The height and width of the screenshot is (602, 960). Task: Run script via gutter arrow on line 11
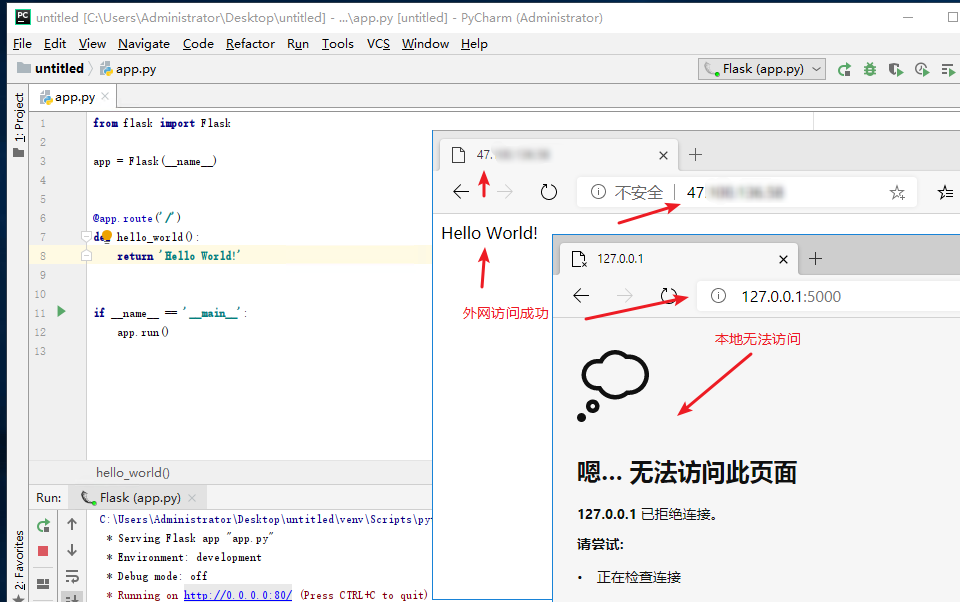click(x=60, y=312)
